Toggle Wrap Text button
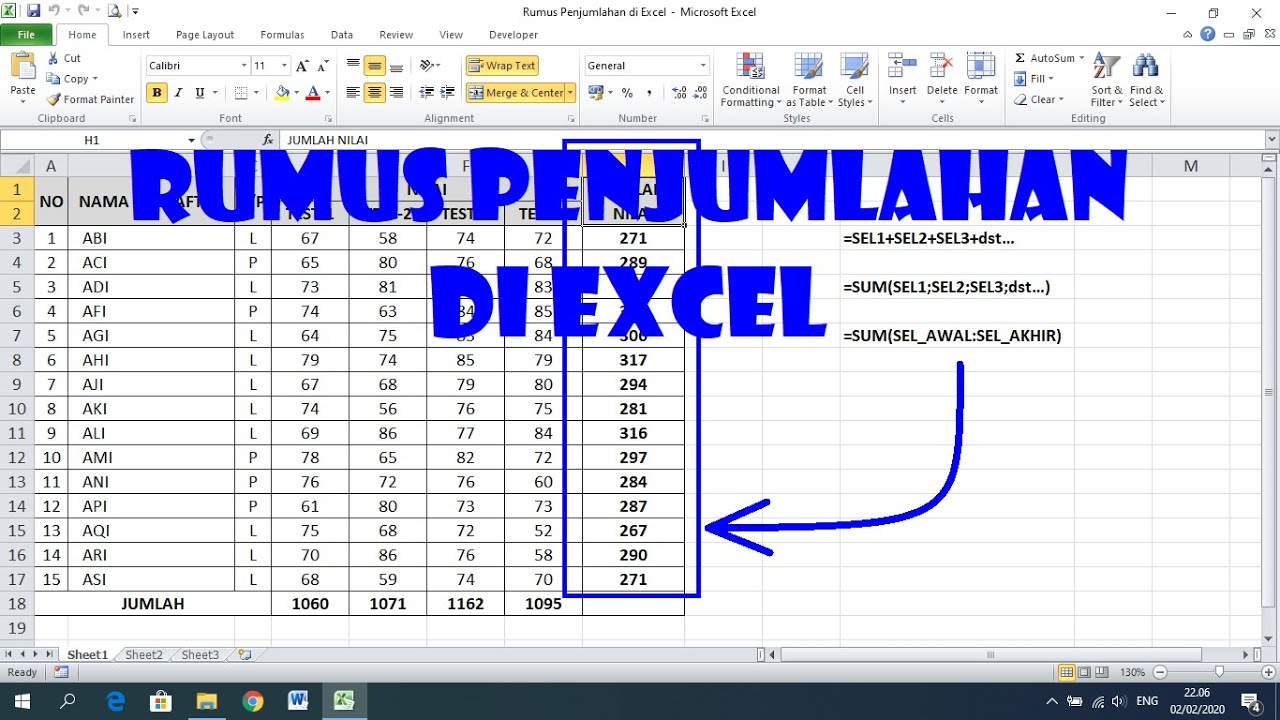This screenshot has width=1280, height=720. tap(502, 65)
